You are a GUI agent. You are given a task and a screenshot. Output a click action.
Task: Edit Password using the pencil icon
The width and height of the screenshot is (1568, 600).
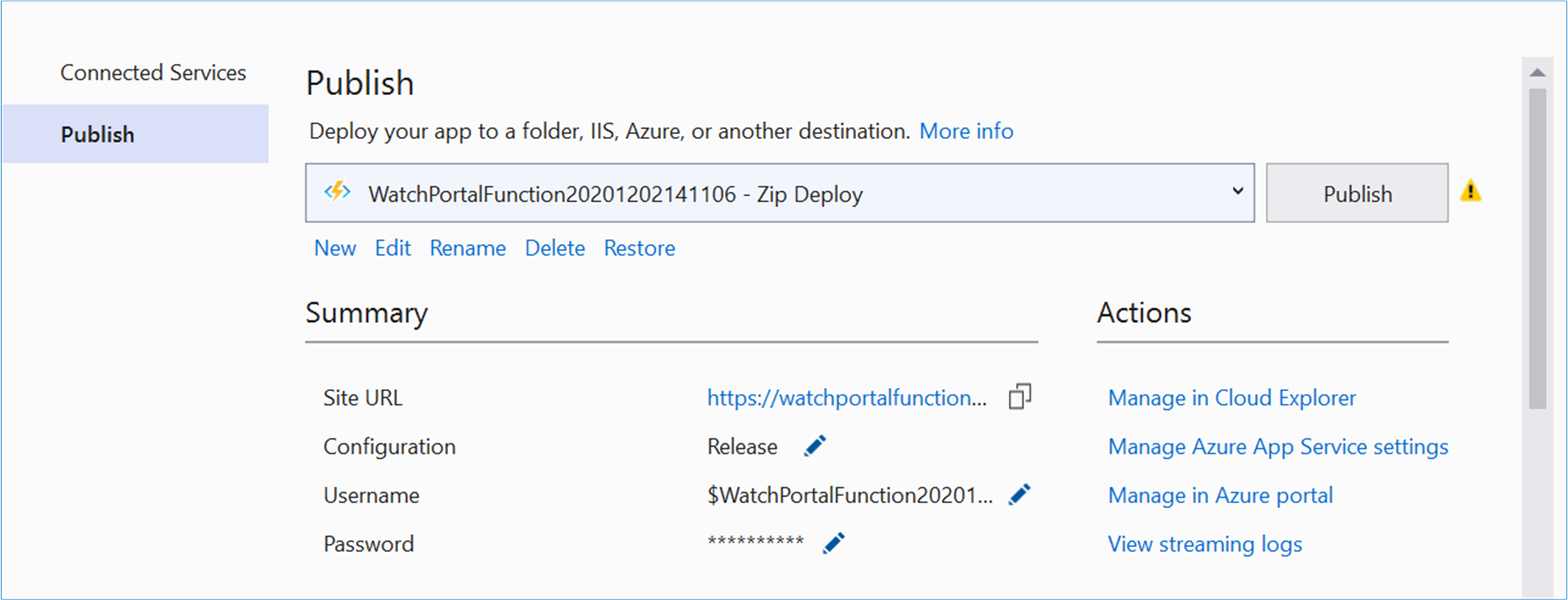click(834, 543)
